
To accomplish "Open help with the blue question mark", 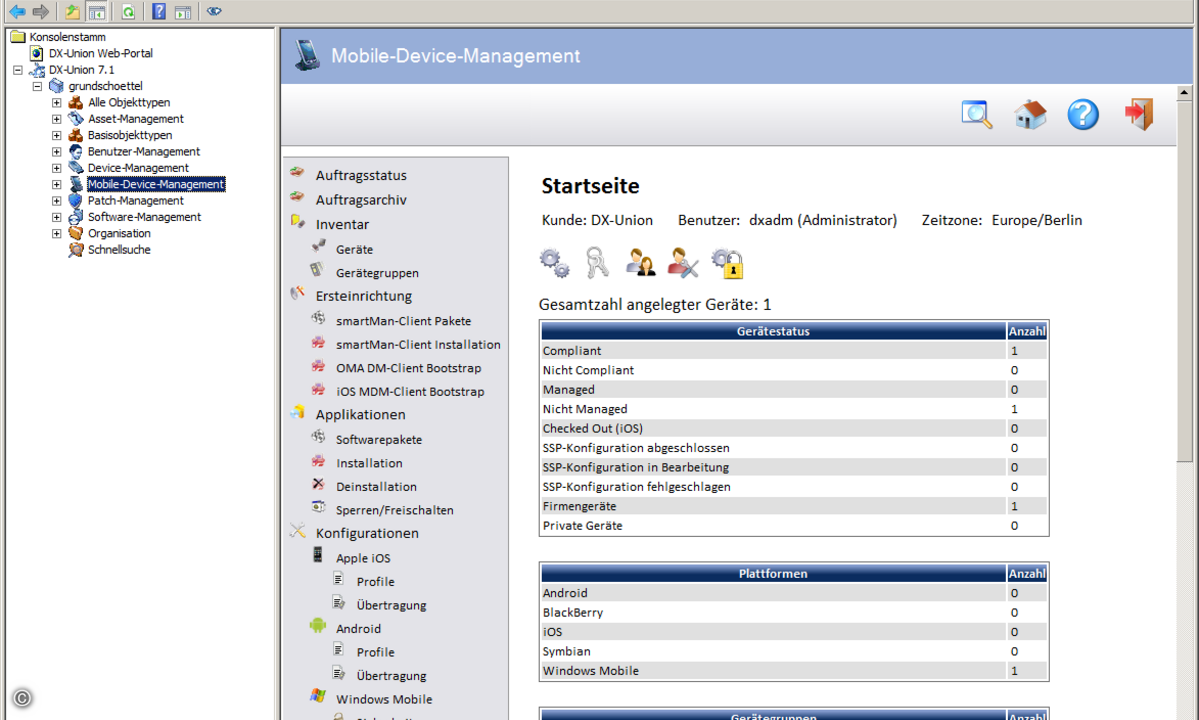I will pyautogui.click(x=1083, y=115).
